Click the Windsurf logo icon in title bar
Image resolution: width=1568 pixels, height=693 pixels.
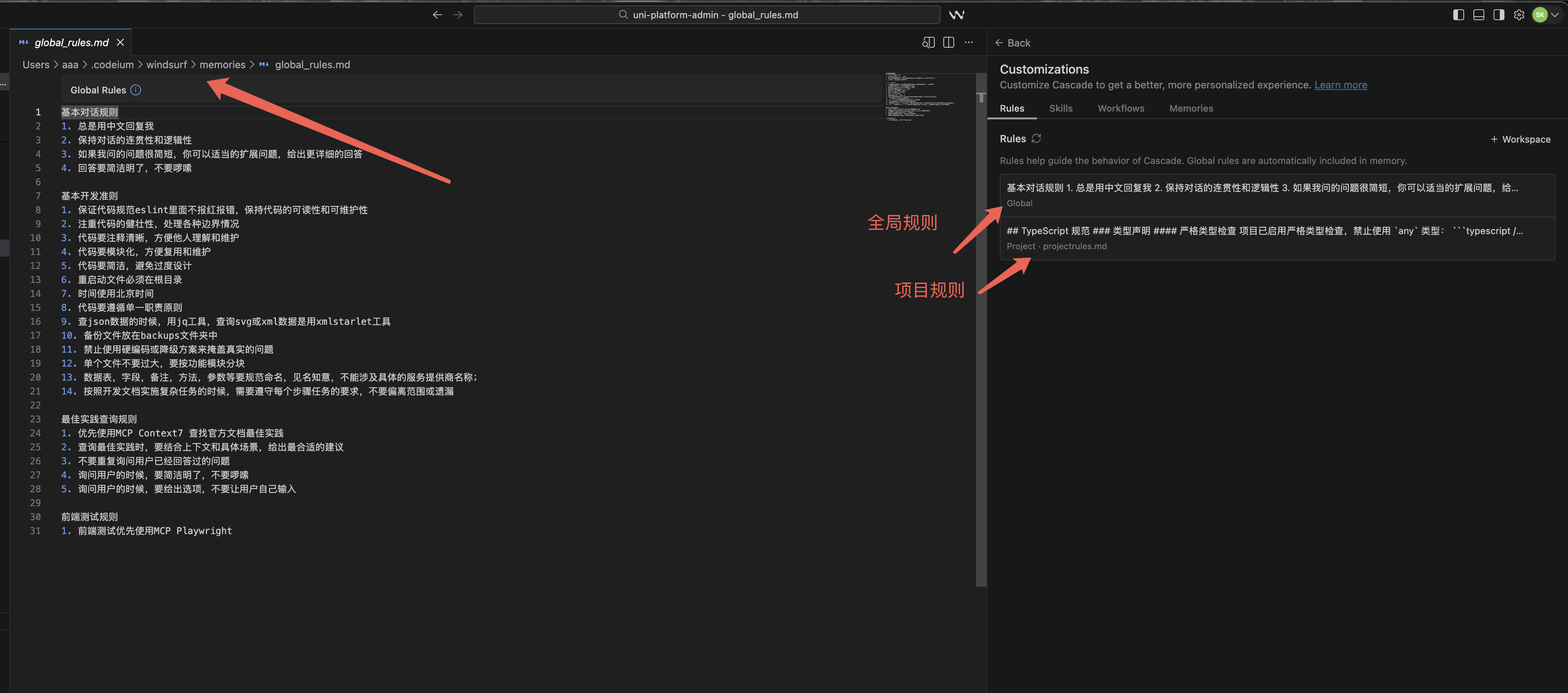click(x=956, y=15)
